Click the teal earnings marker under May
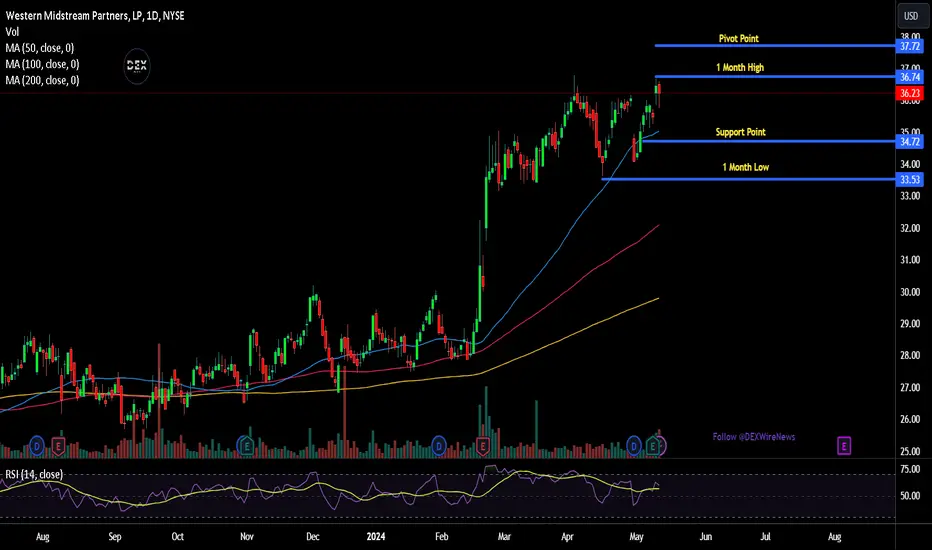Image resolution: width=932 pixels, height=550 pixels. click(x=653, y=445)
